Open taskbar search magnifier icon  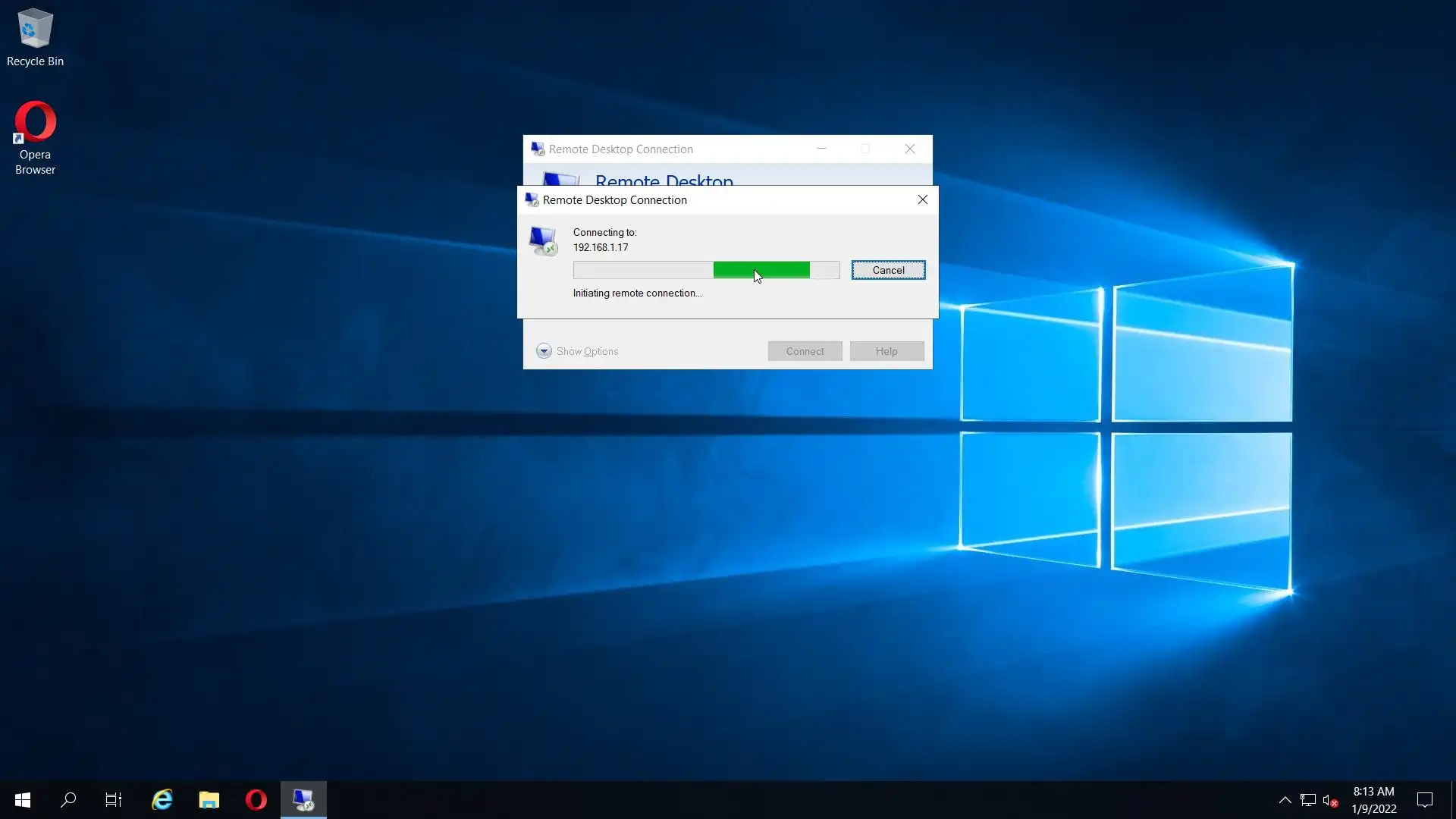[x=68, y=799]
